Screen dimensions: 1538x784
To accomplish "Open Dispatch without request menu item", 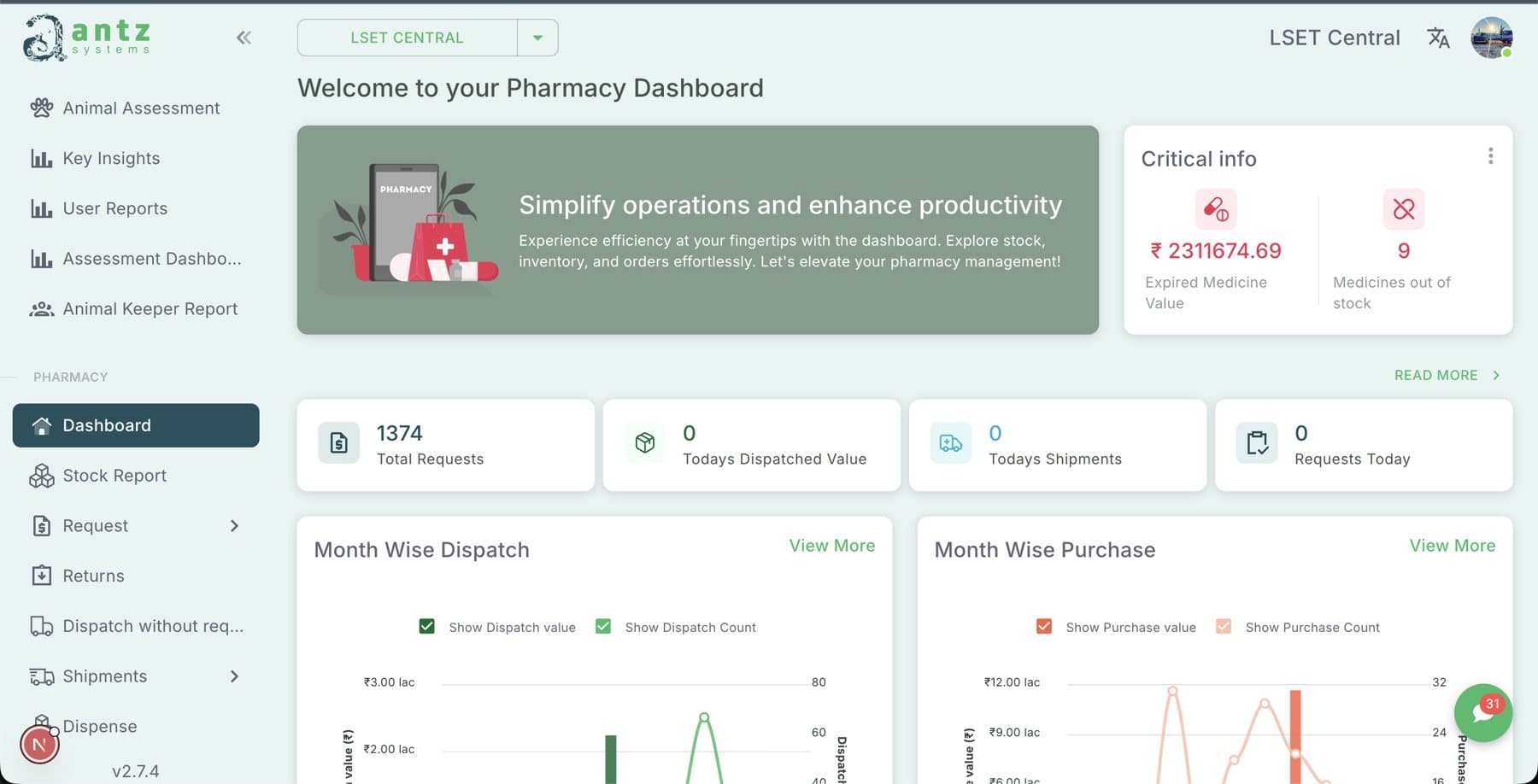I will pyautogui.click(x=136, y=626).
